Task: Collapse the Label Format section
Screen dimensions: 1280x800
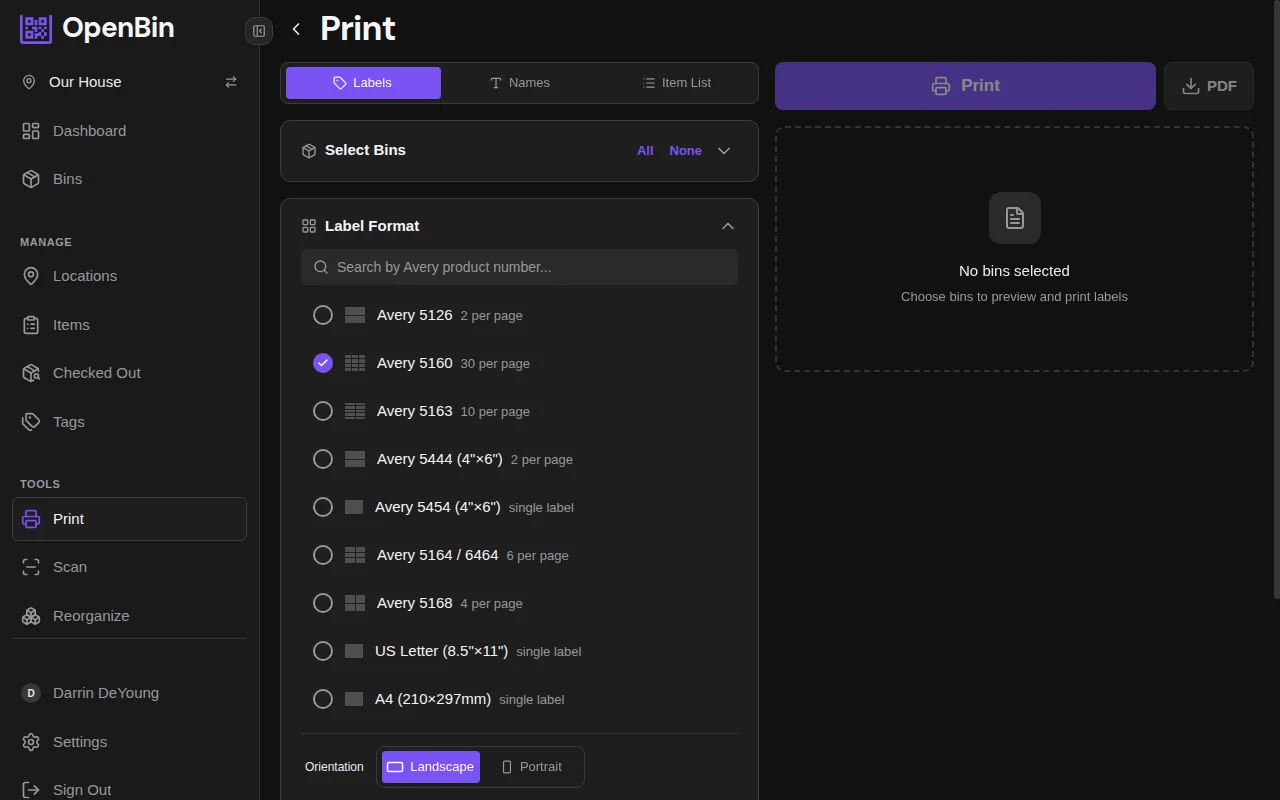Action: 727,226
